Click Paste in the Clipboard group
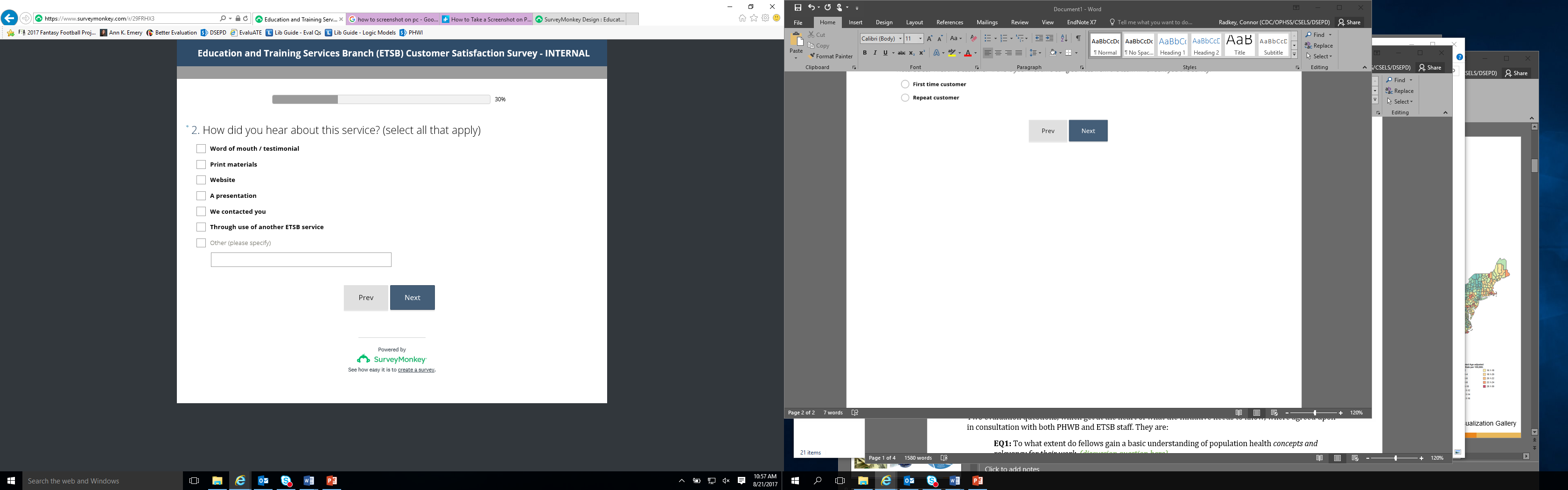 [796, 44]
